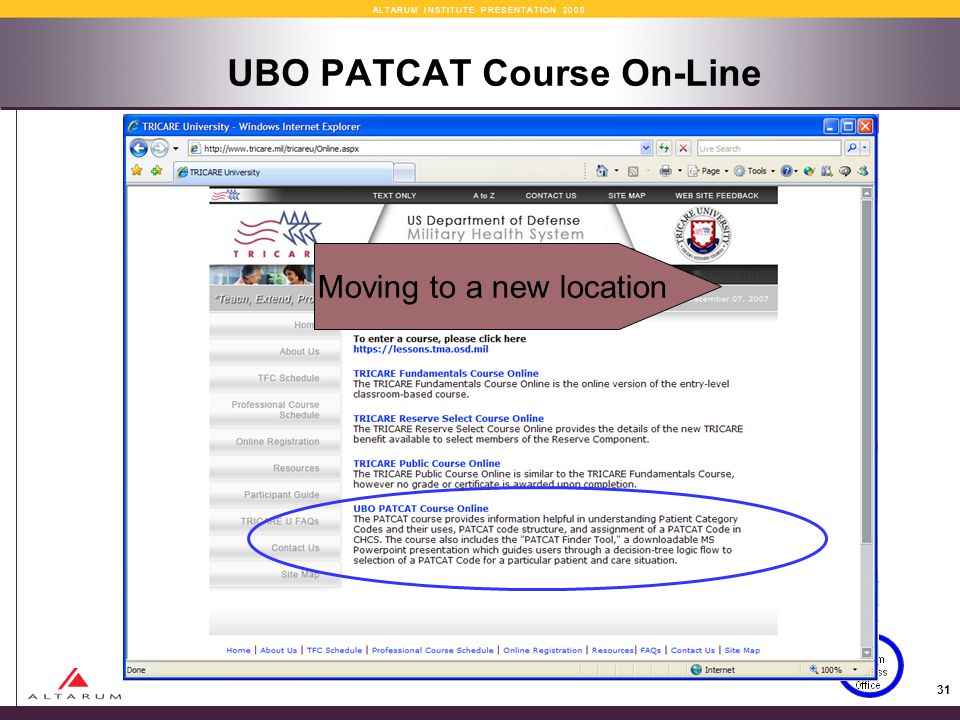Screen dimensions: 960x720
Task: Open TRICARE Reserve Select Course Online link
Action: [x=448, y=418]
